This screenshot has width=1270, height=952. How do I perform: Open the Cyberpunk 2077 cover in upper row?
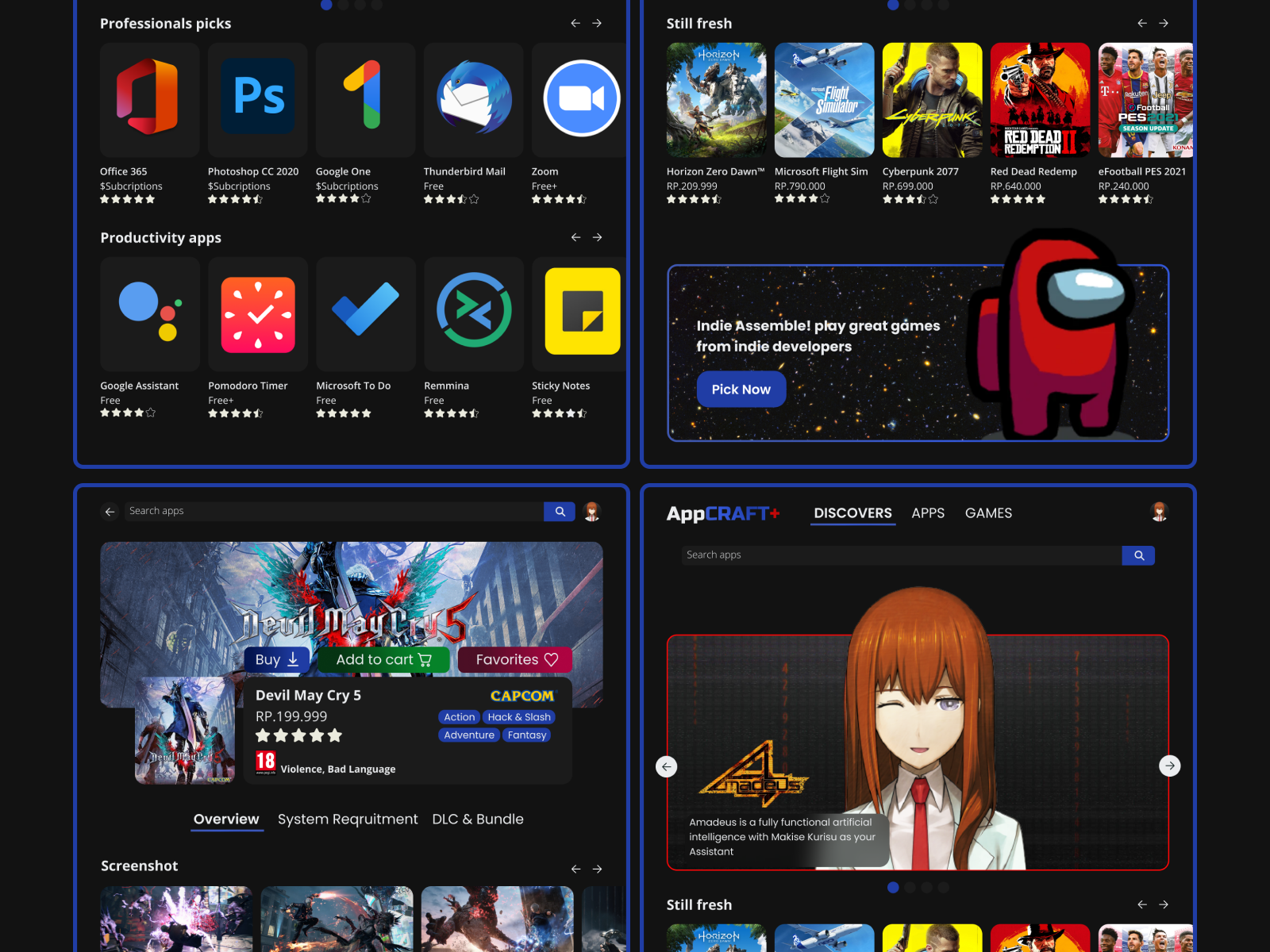point(933,100)
